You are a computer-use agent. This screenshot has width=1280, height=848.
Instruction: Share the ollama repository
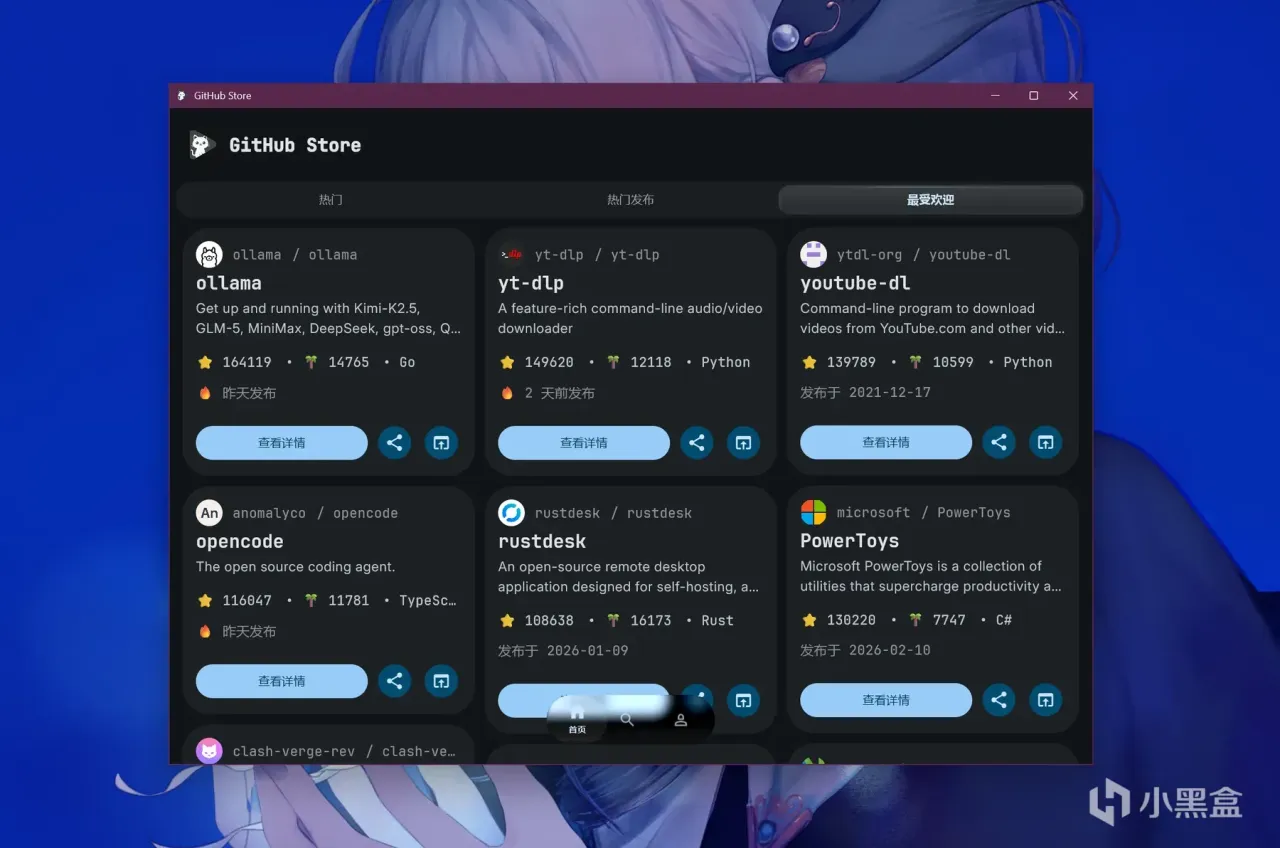(395, 443)
